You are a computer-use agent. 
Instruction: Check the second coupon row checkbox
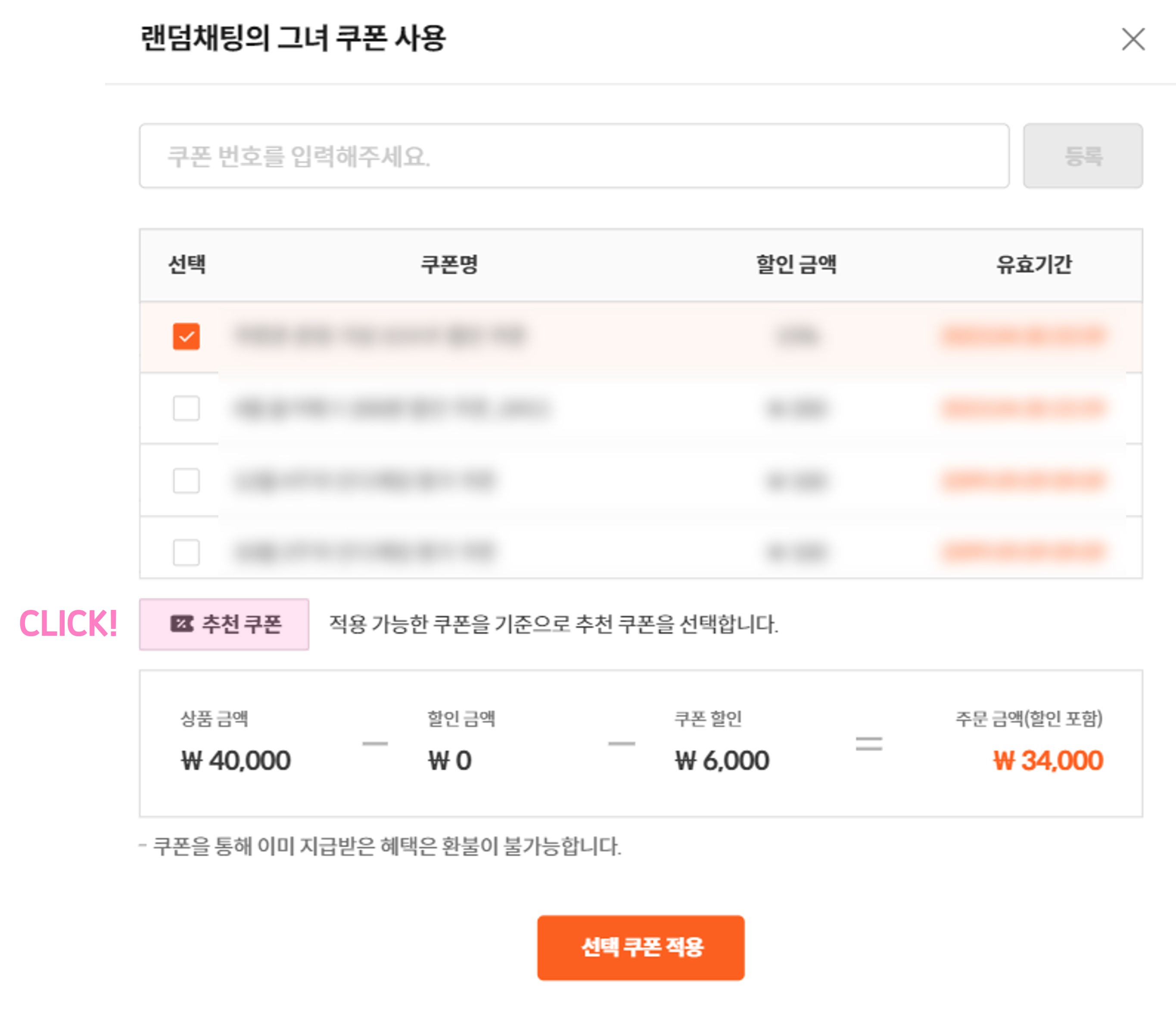tap(186, 408)
